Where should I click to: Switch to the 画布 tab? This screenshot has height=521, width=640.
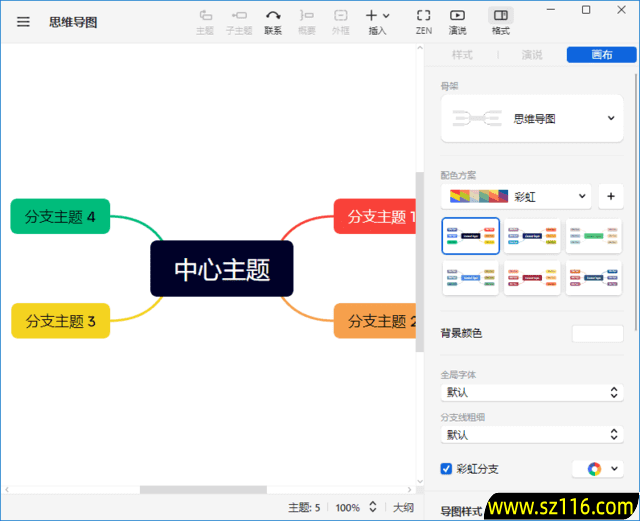pyautogui.click(x=601, y=55)
